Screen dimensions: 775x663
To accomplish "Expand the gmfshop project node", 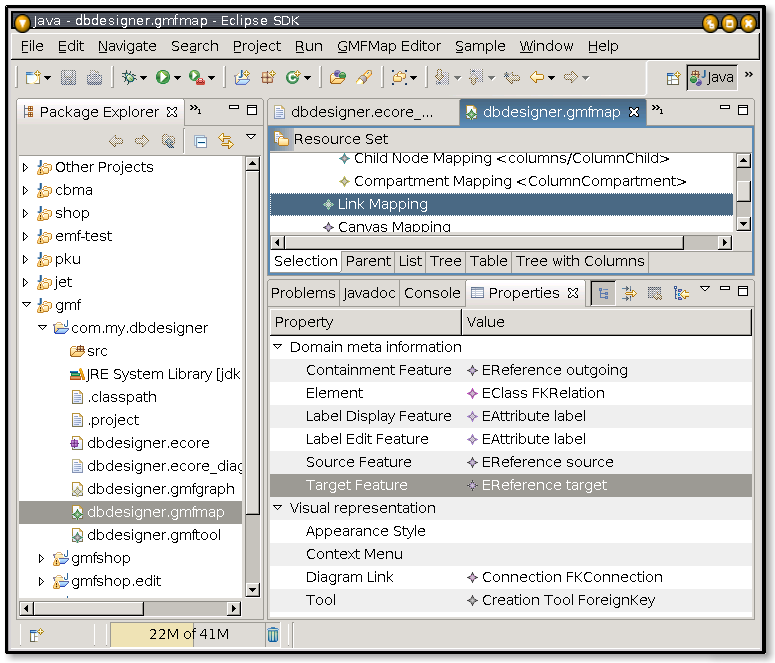I will [x=41, y=558].
